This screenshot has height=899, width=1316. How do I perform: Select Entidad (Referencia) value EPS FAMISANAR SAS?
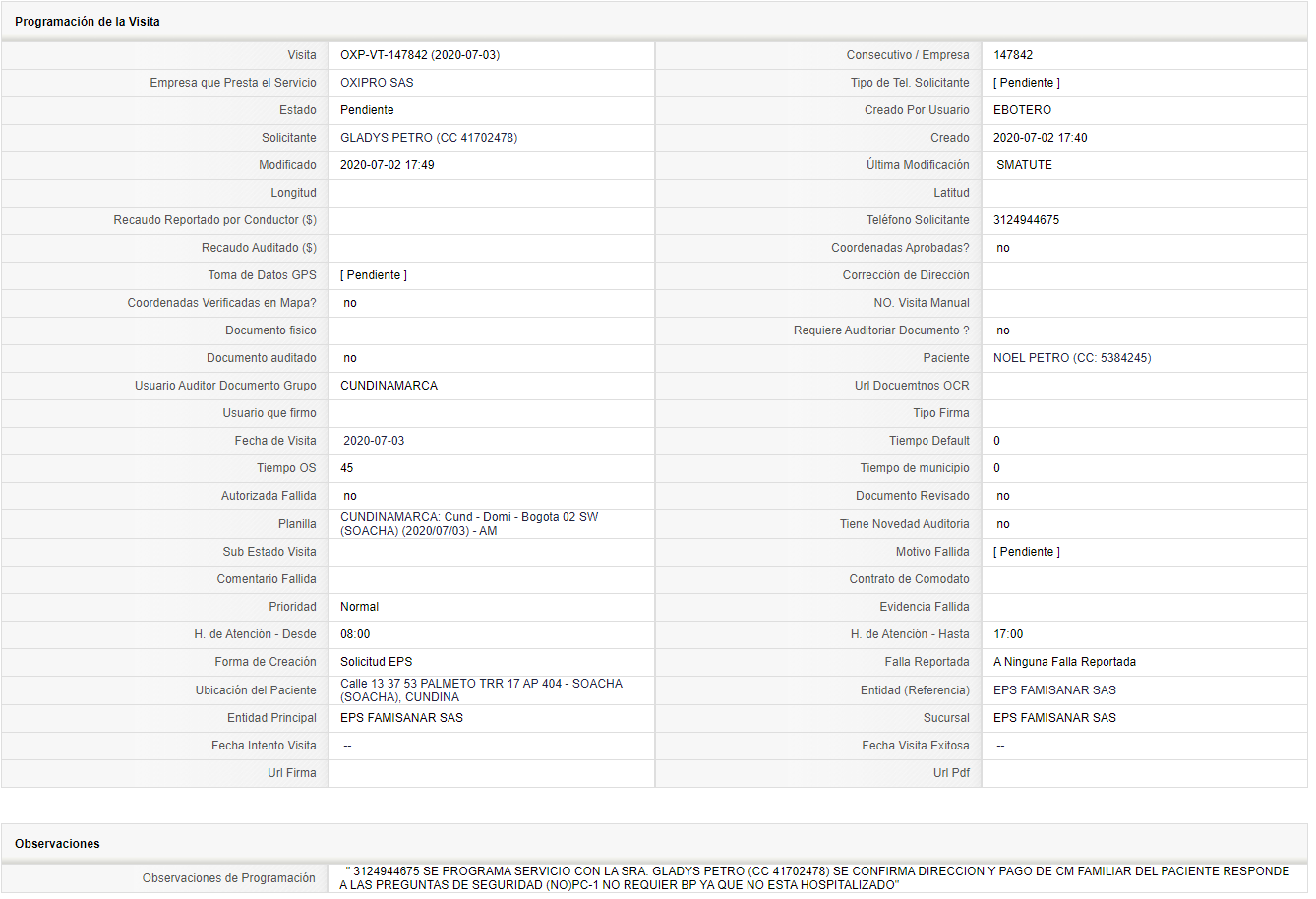(1054, 690)
